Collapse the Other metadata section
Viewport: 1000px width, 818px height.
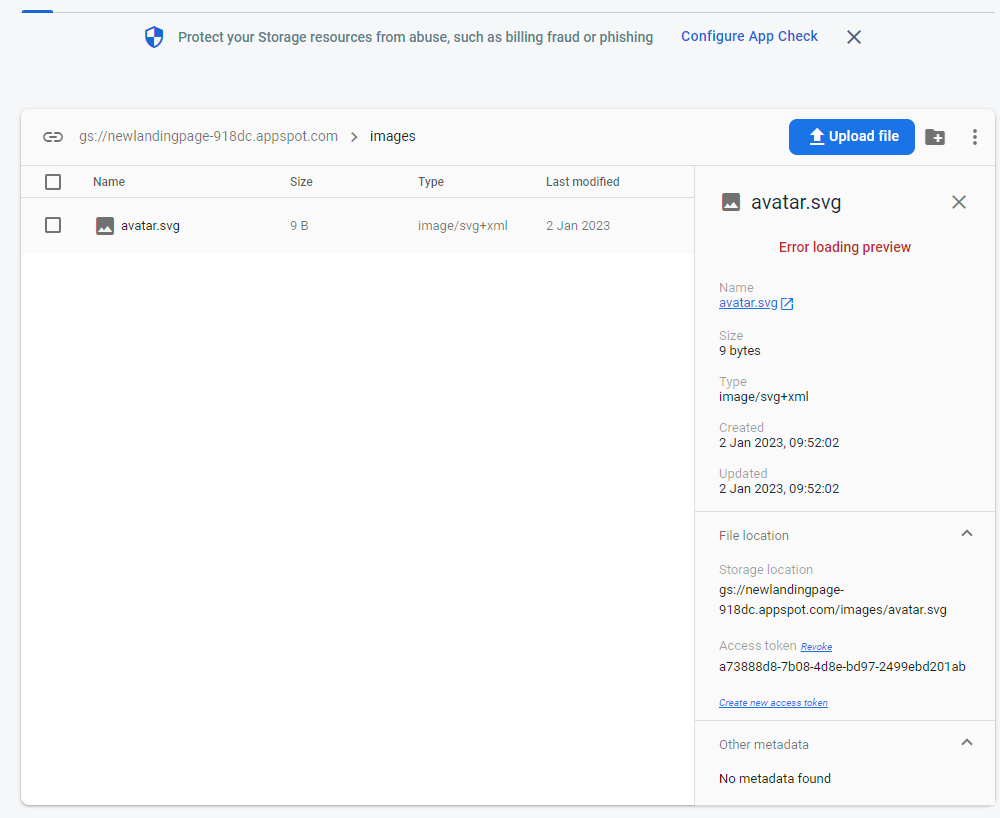pyautogui.click(x=966, y=742)
